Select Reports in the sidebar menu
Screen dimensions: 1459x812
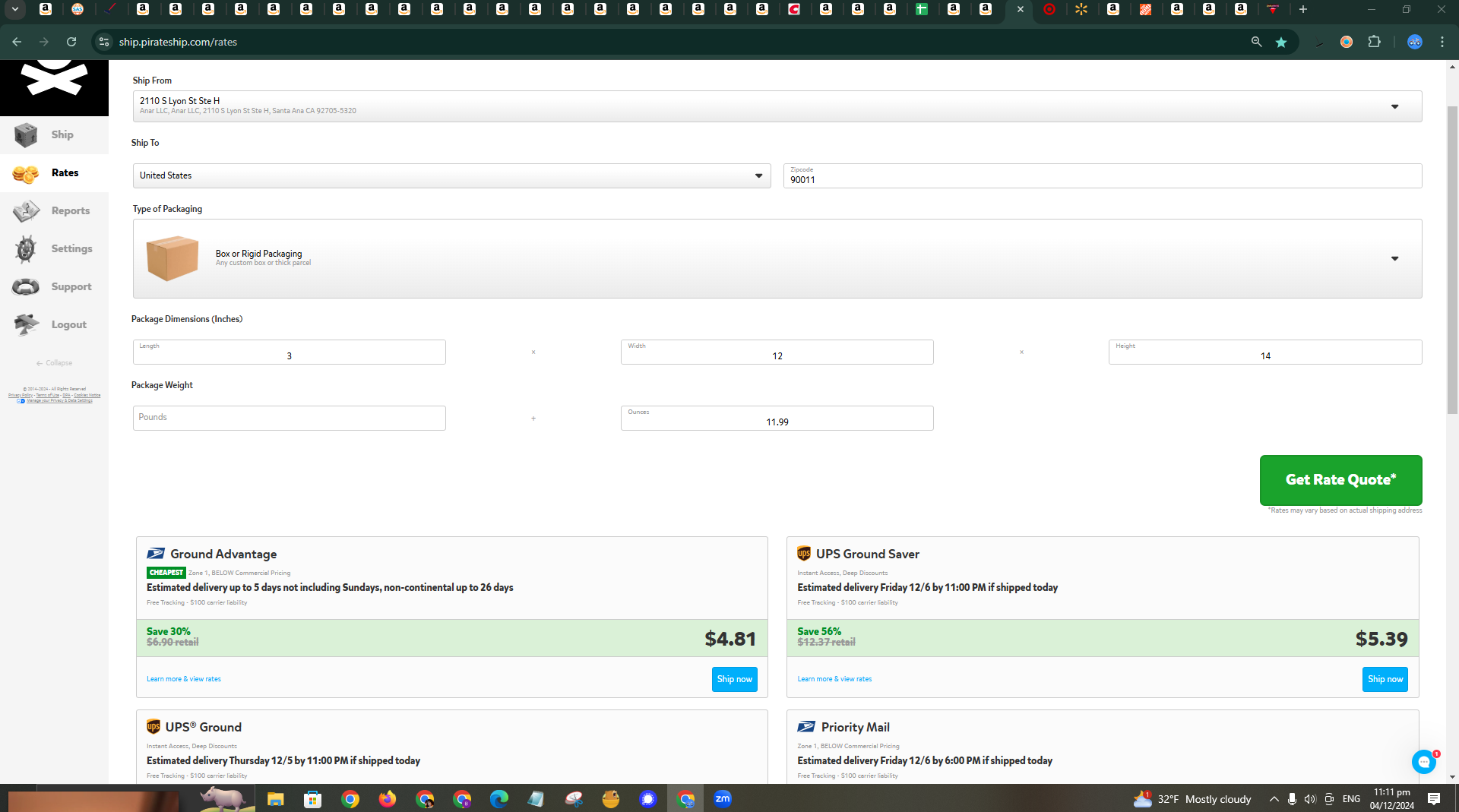(x=71, y=211)
